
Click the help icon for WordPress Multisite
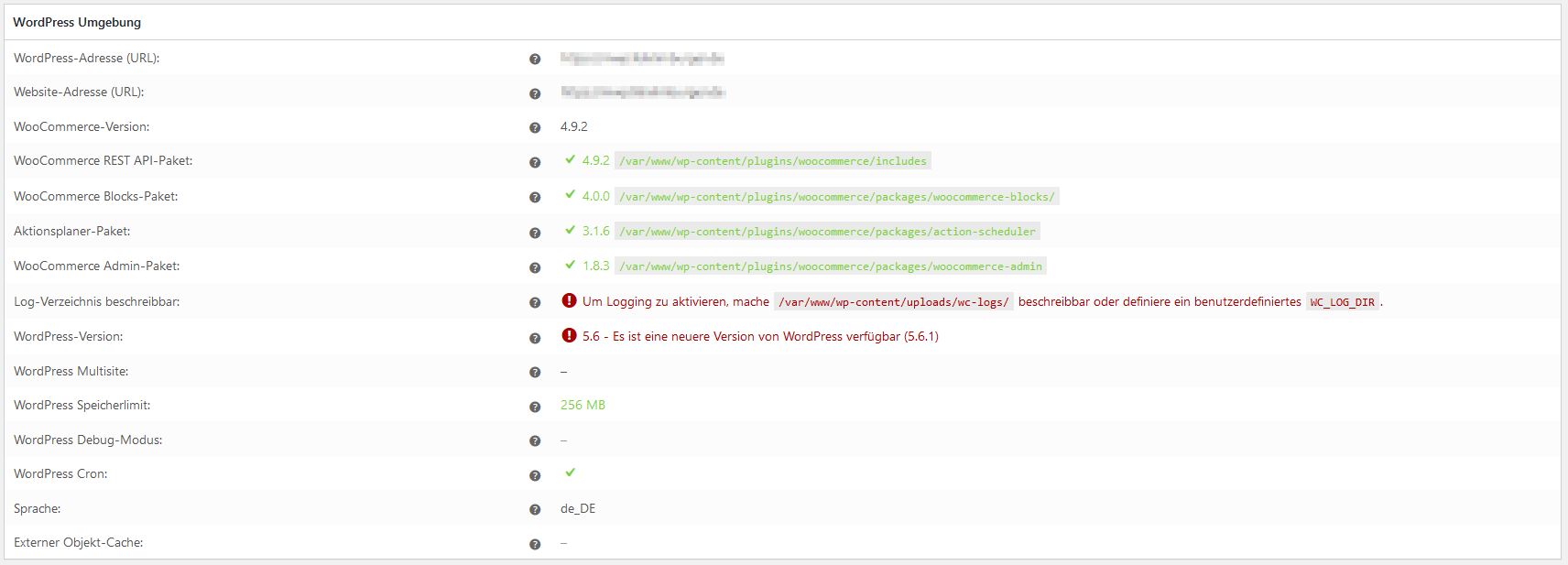tap(535, 372)
